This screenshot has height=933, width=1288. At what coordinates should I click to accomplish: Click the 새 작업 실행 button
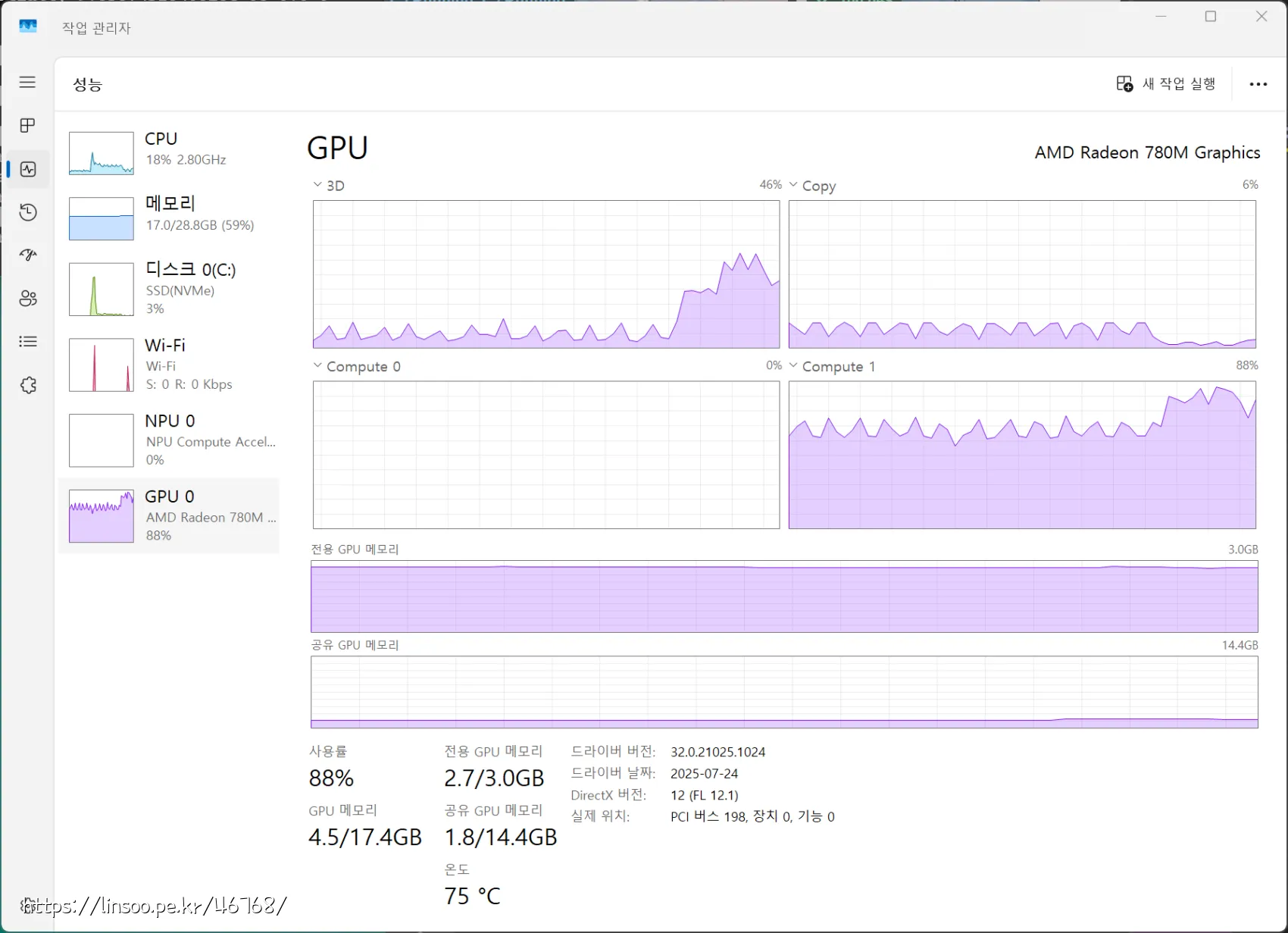pyautogui.click(x=1166, y=83)
